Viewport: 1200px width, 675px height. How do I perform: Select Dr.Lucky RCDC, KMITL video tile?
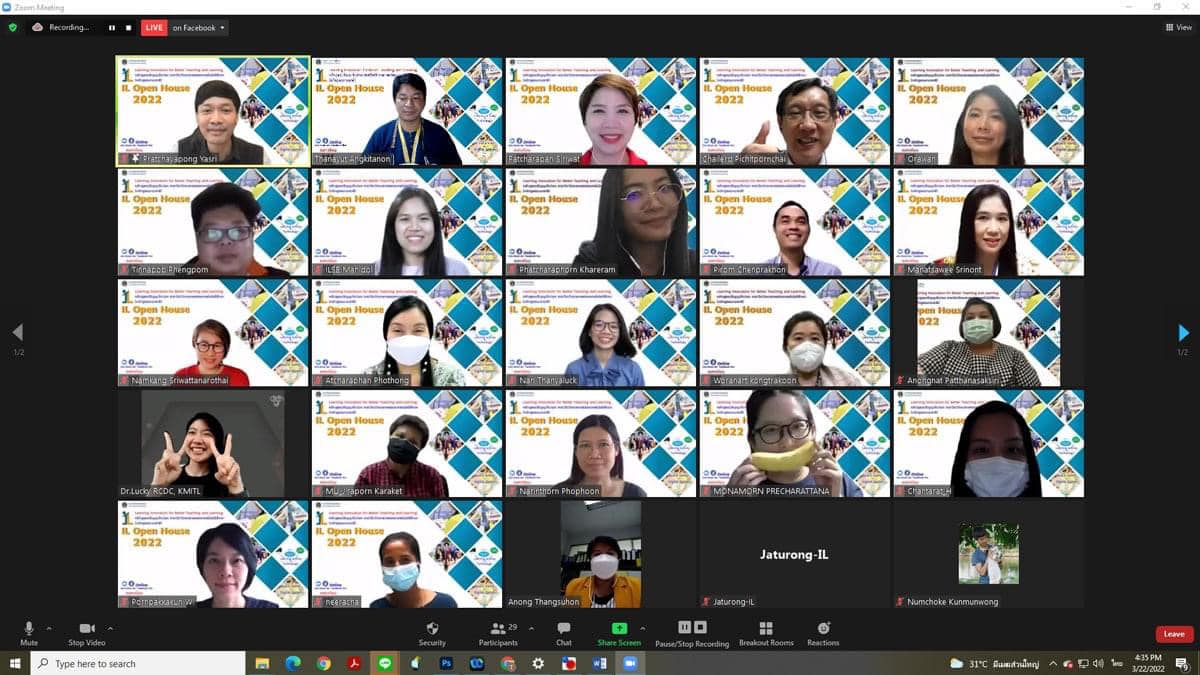click(214, 443)
